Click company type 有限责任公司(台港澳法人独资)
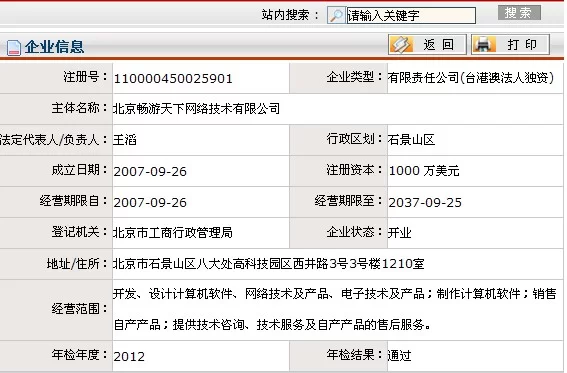Screen dimensions: 567x373 pyautogui.click(x=471, y=77)
